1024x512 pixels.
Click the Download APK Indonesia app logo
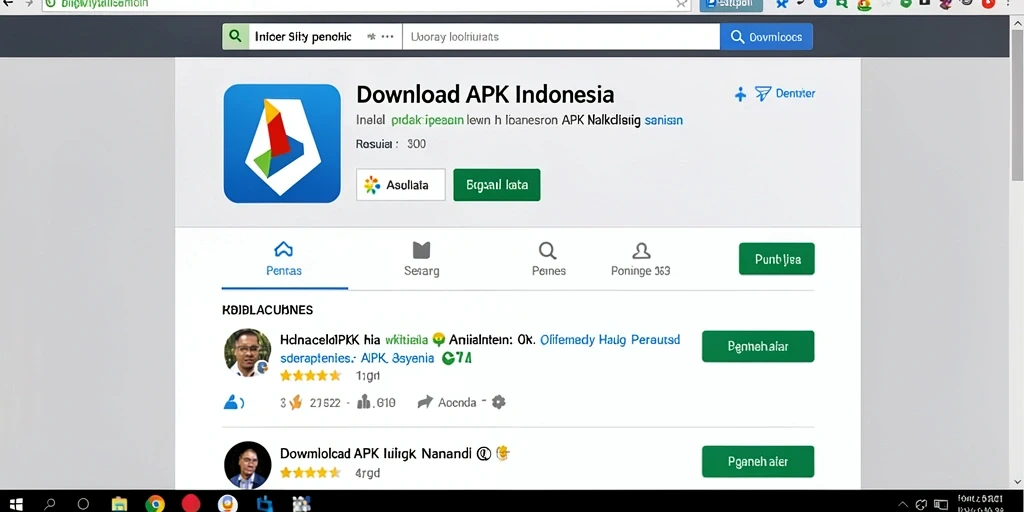282,143
